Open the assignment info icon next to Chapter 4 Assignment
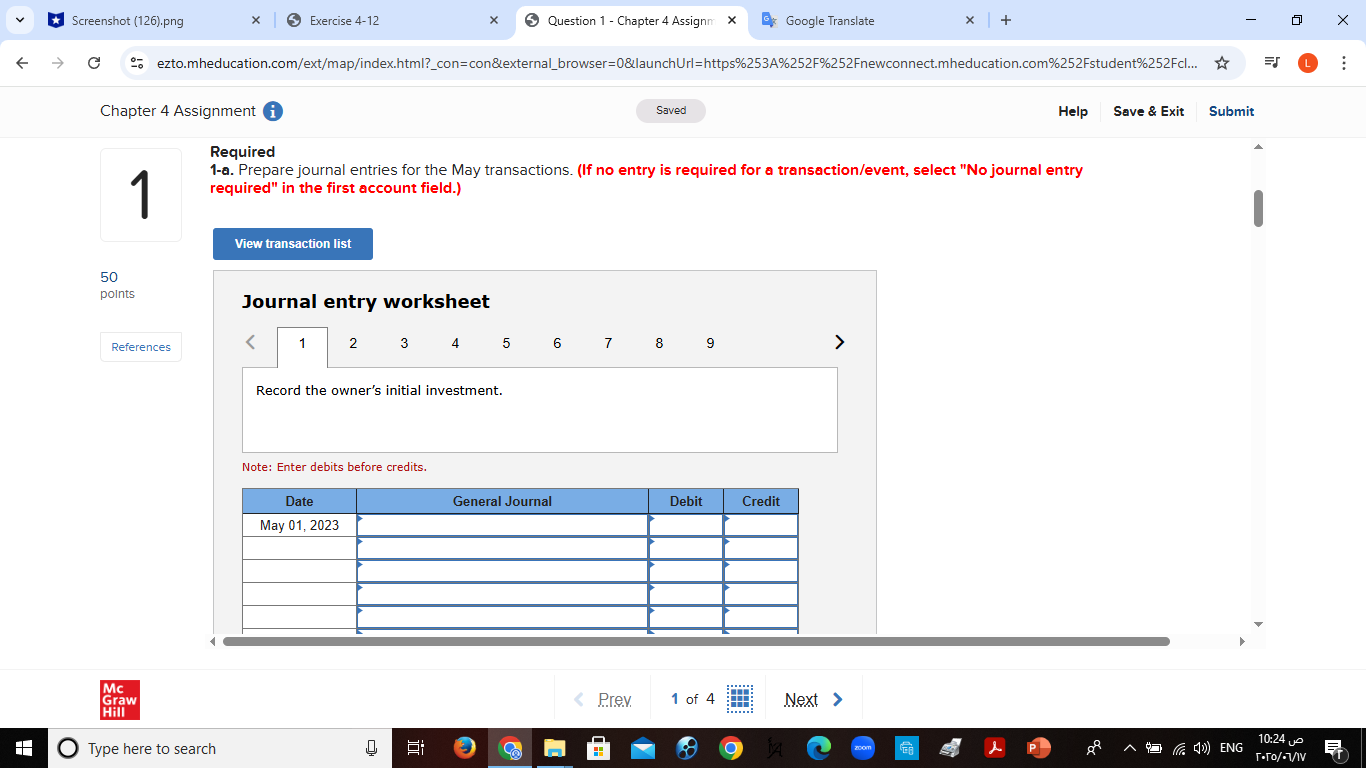 273,111
